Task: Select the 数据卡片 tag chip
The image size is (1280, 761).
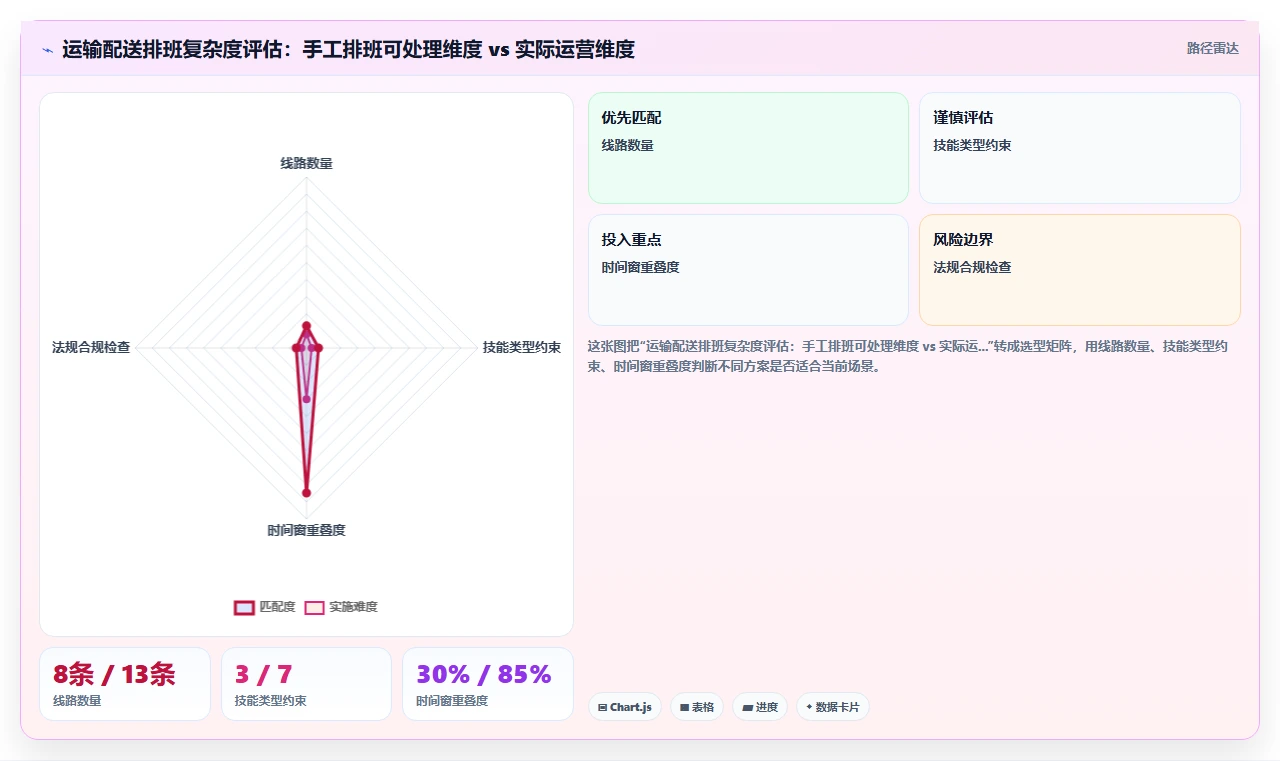Action: [x=833, y=707]
